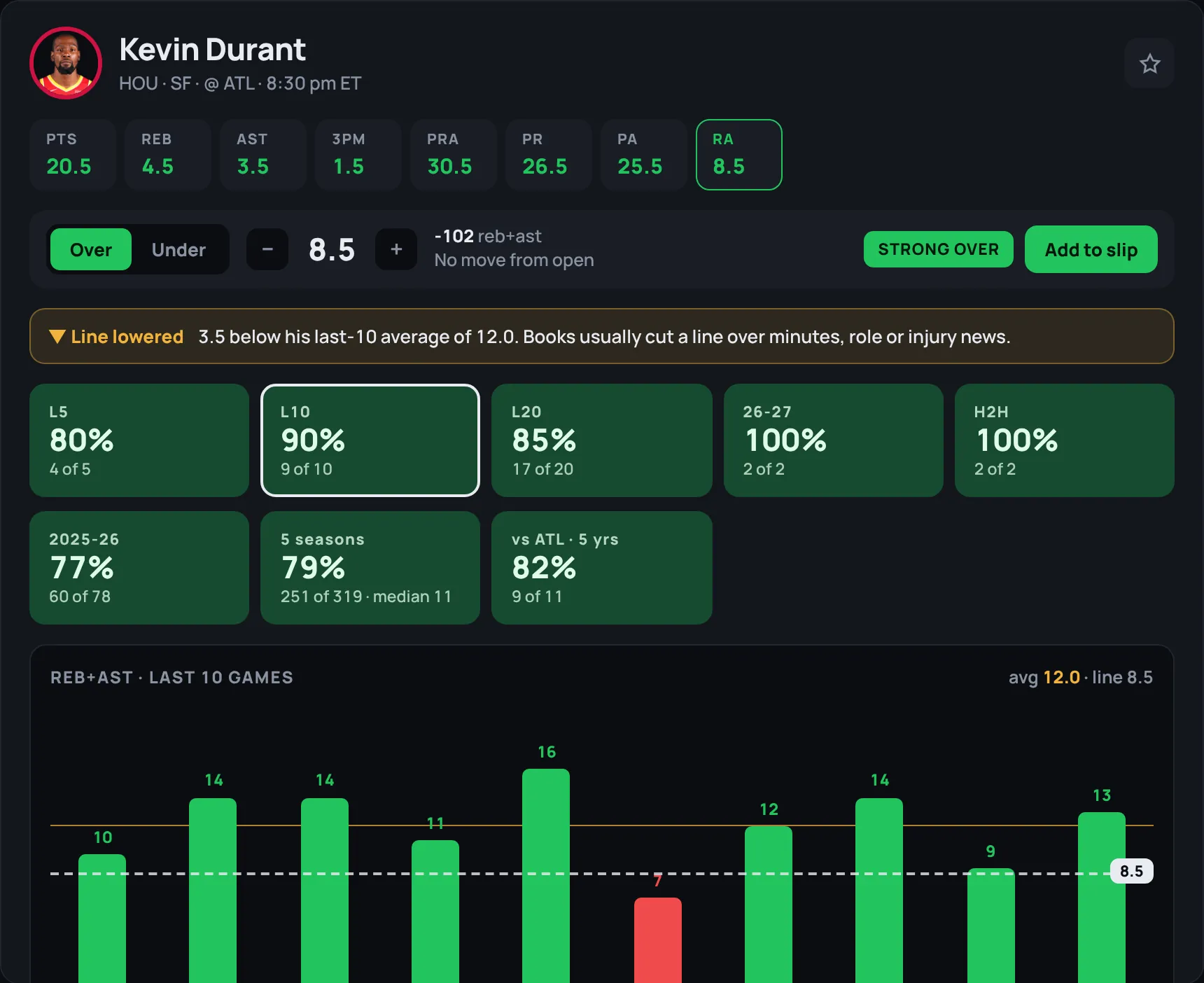Screen dimensions: 1204x983
Task: Click the No move from open text
Action: click(514, 260)
